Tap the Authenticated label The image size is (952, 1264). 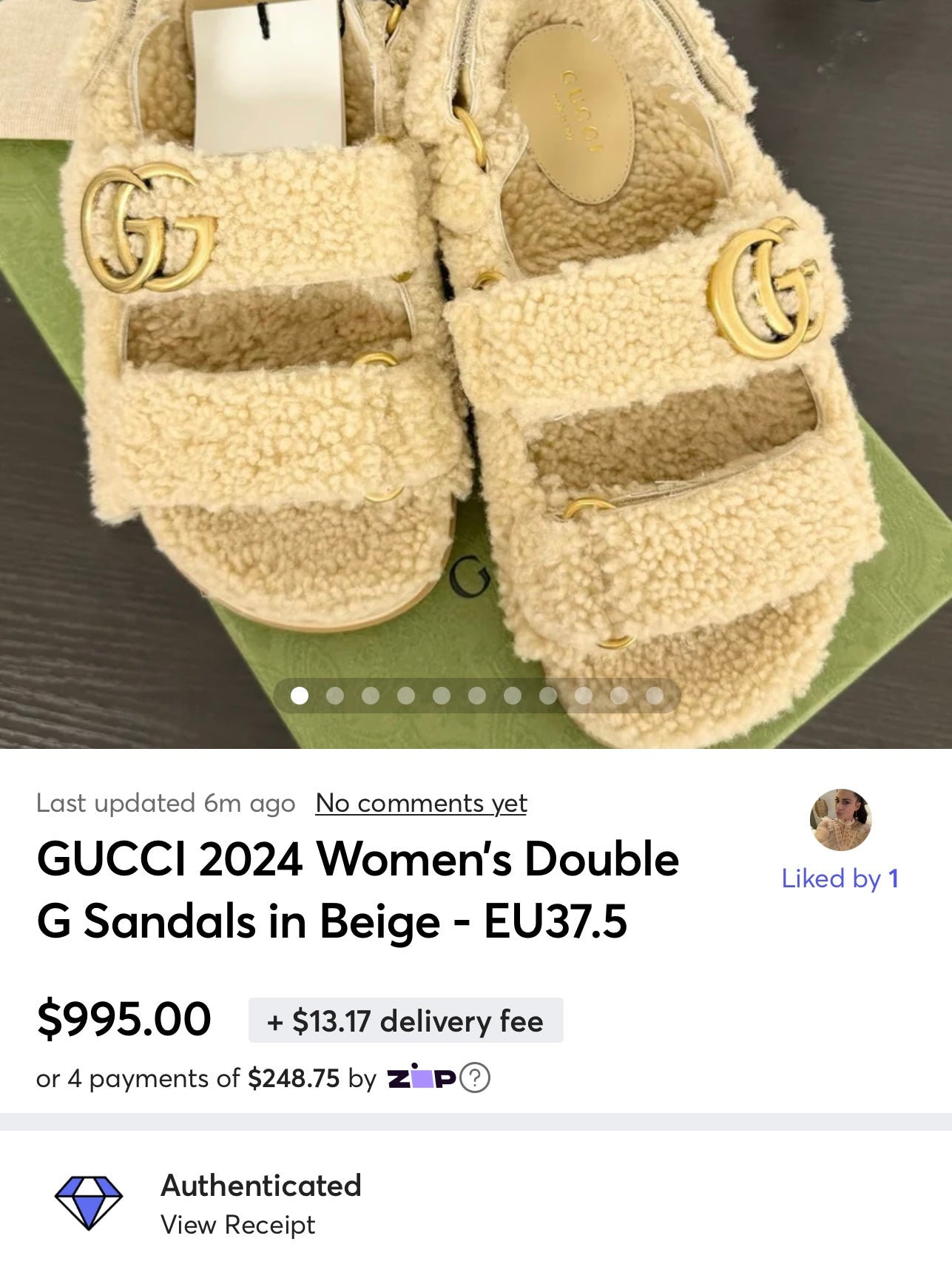pos(261,1186)
